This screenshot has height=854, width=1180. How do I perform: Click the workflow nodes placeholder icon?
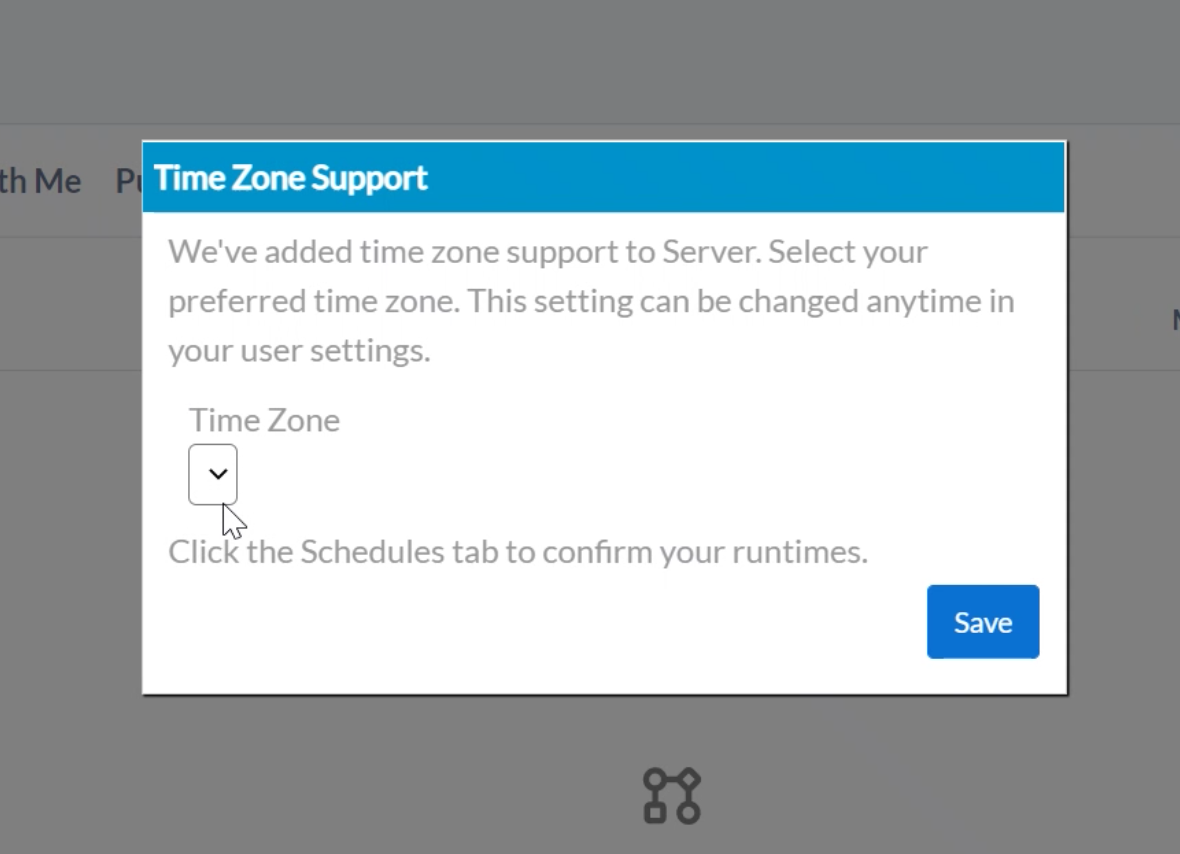[x=672, y=795]
